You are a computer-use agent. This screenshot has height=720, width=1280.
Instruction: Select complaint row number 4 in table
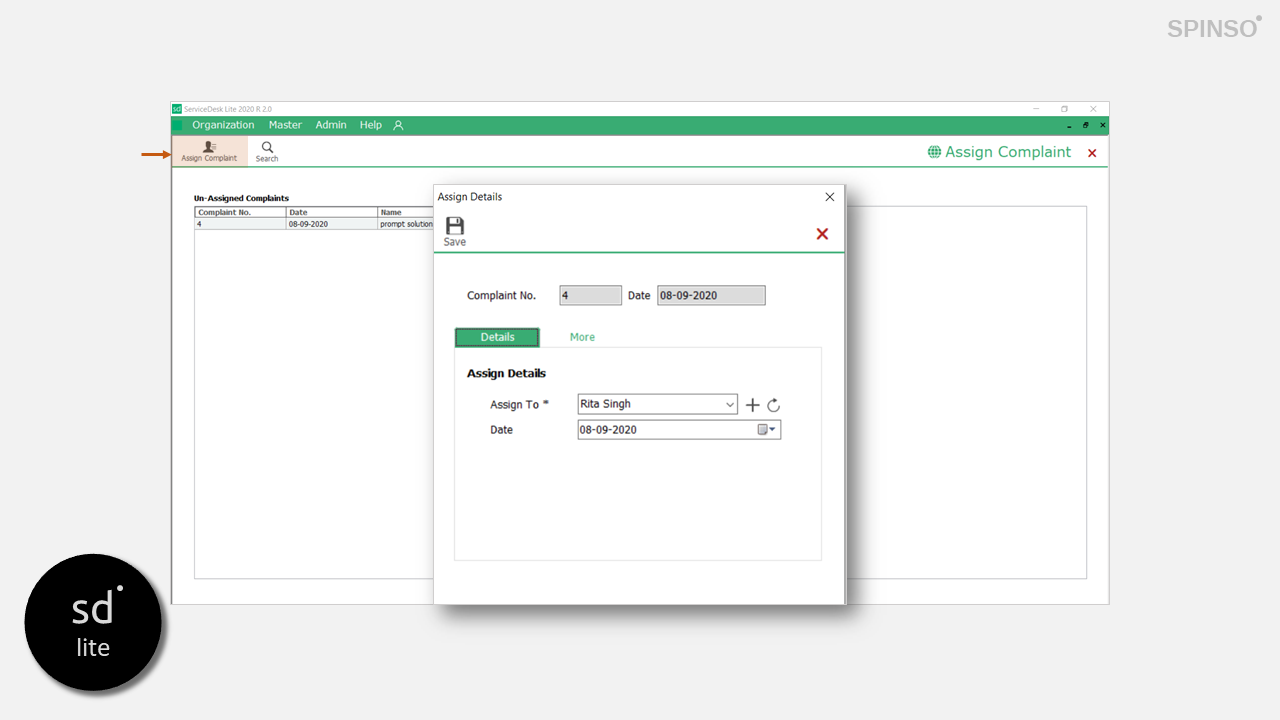(240, 224)
